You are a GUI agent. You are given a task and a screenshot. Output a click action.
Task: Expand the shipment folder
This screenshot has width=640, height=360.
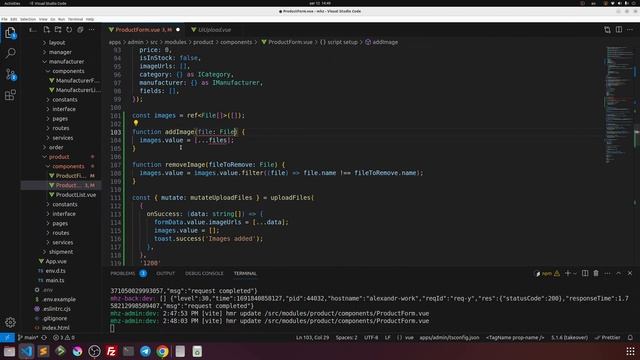point(61,252)
